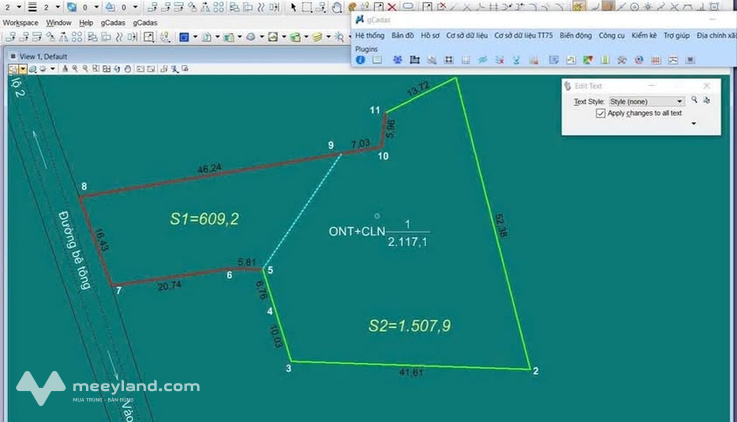Click the Fit View icon in view toolbar
Image resolution: width=737 pixels, height=422 pixels.
107,69
